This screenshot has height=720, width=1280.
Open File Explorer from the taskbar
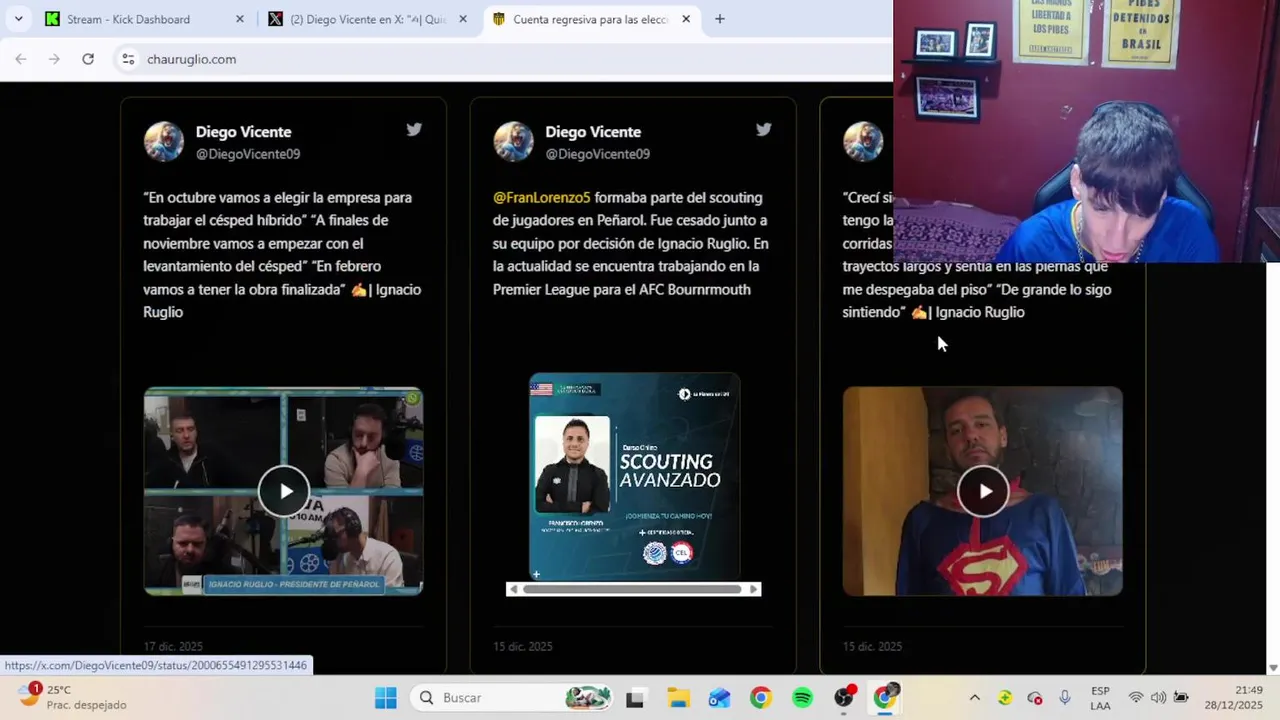(x=678, y=698)
